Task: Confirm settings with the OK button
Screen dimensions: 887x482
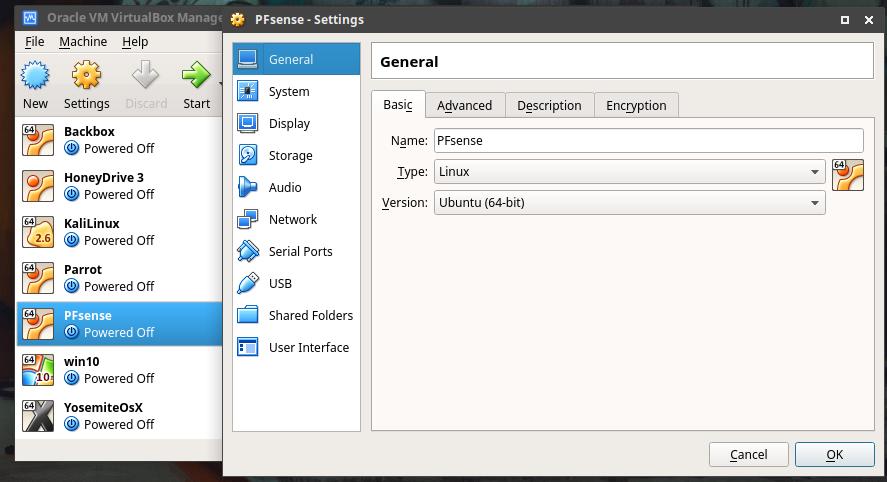Action: (x=834, y=454)
